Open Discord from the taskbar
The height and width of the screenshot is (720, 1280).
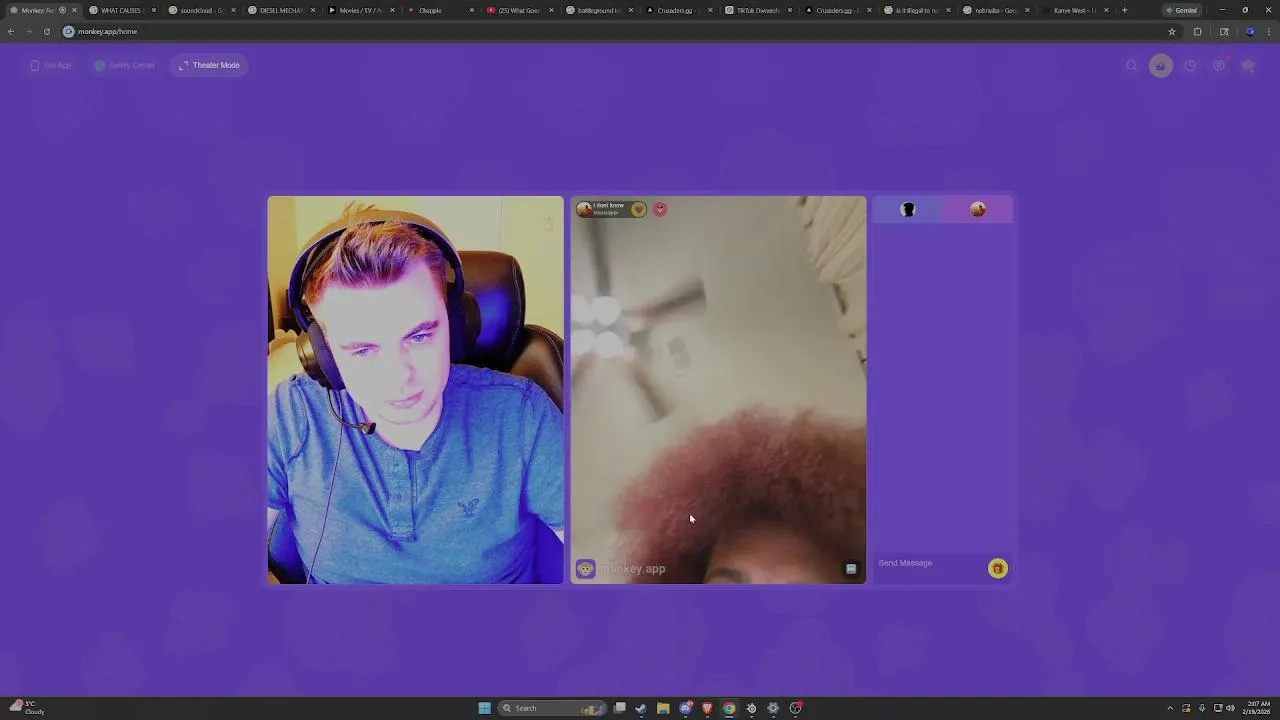coord(685,708)
